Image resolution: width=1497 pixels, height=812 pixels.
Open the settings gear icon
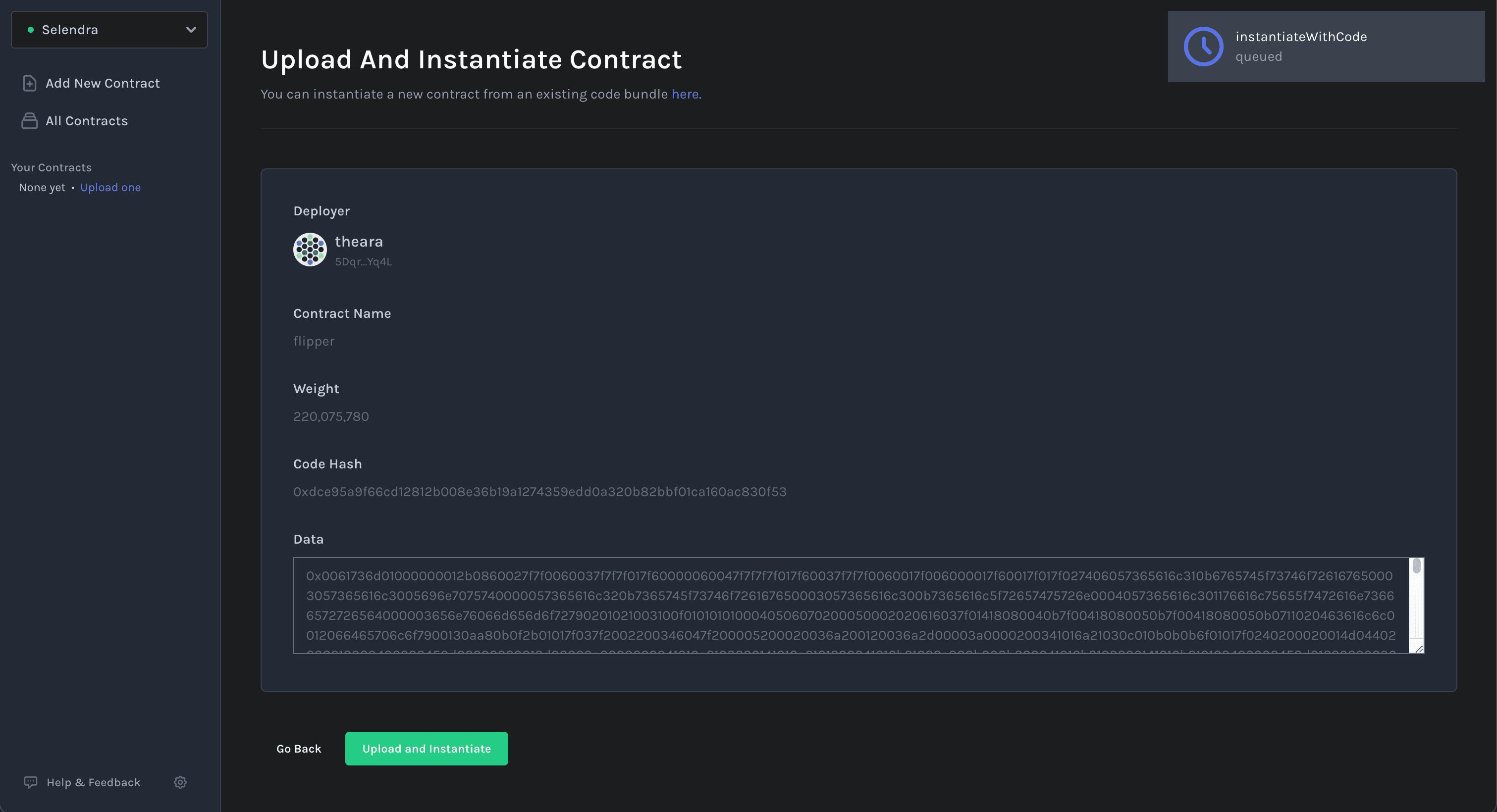click(x=180, y=782)
